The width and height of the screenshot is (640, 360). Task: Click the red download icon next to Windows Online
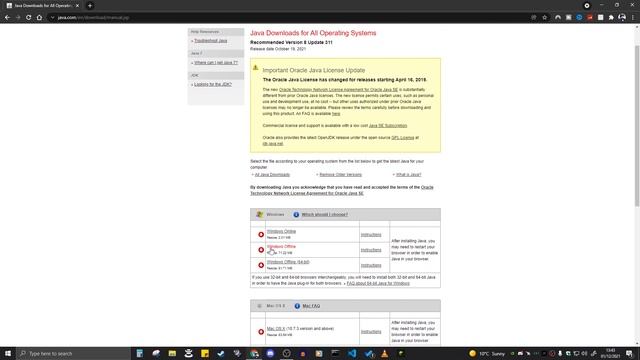coord(261,235)
